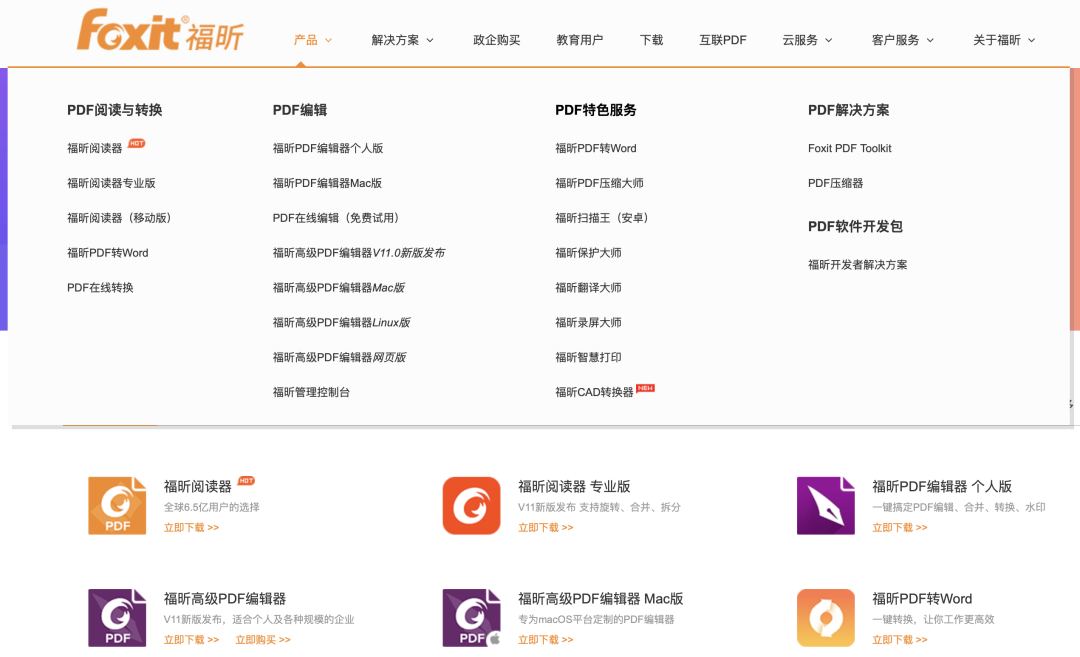Open PDF压缩器 menu link
The height and width of the screenshot is (657, 1080).
(835, 183)
